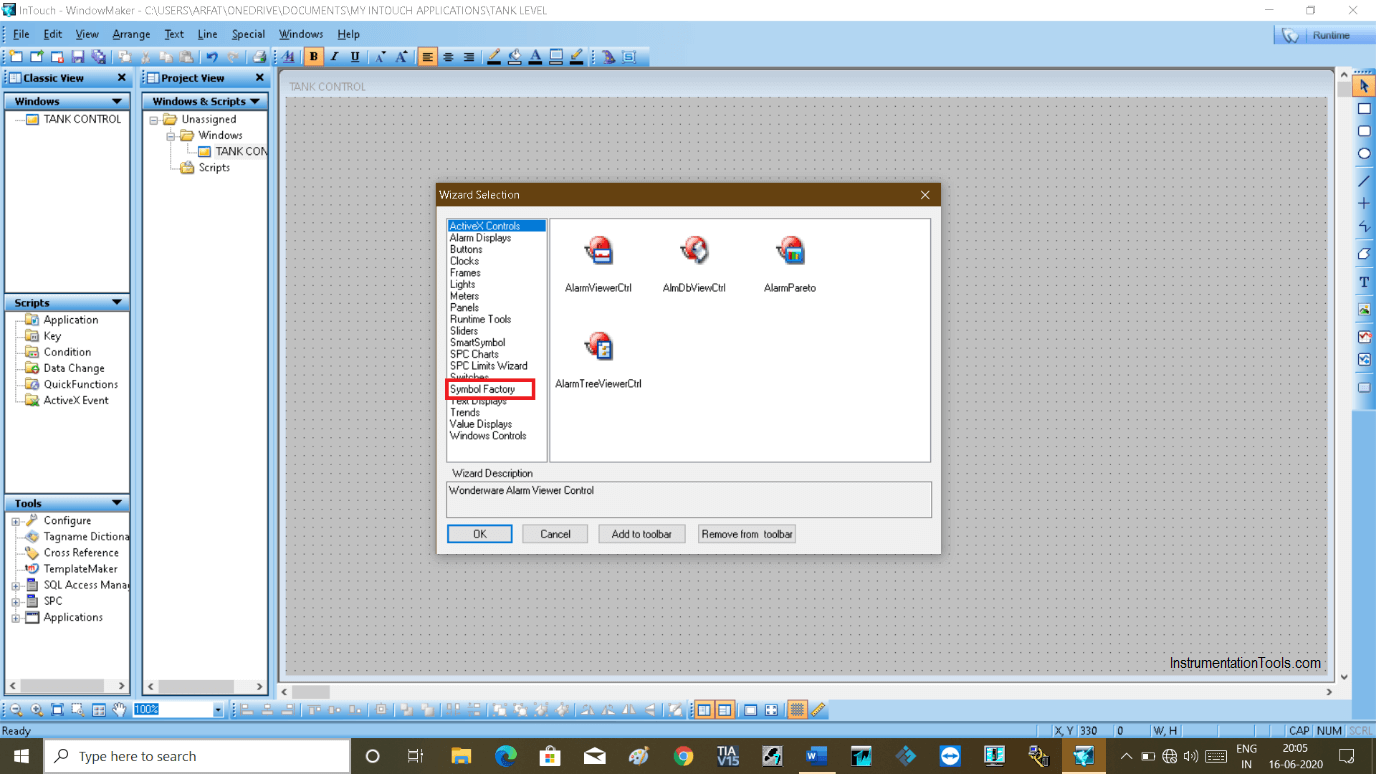Open the Special menu
This screenshot has height=774, width=1376.
coord(248,34)
